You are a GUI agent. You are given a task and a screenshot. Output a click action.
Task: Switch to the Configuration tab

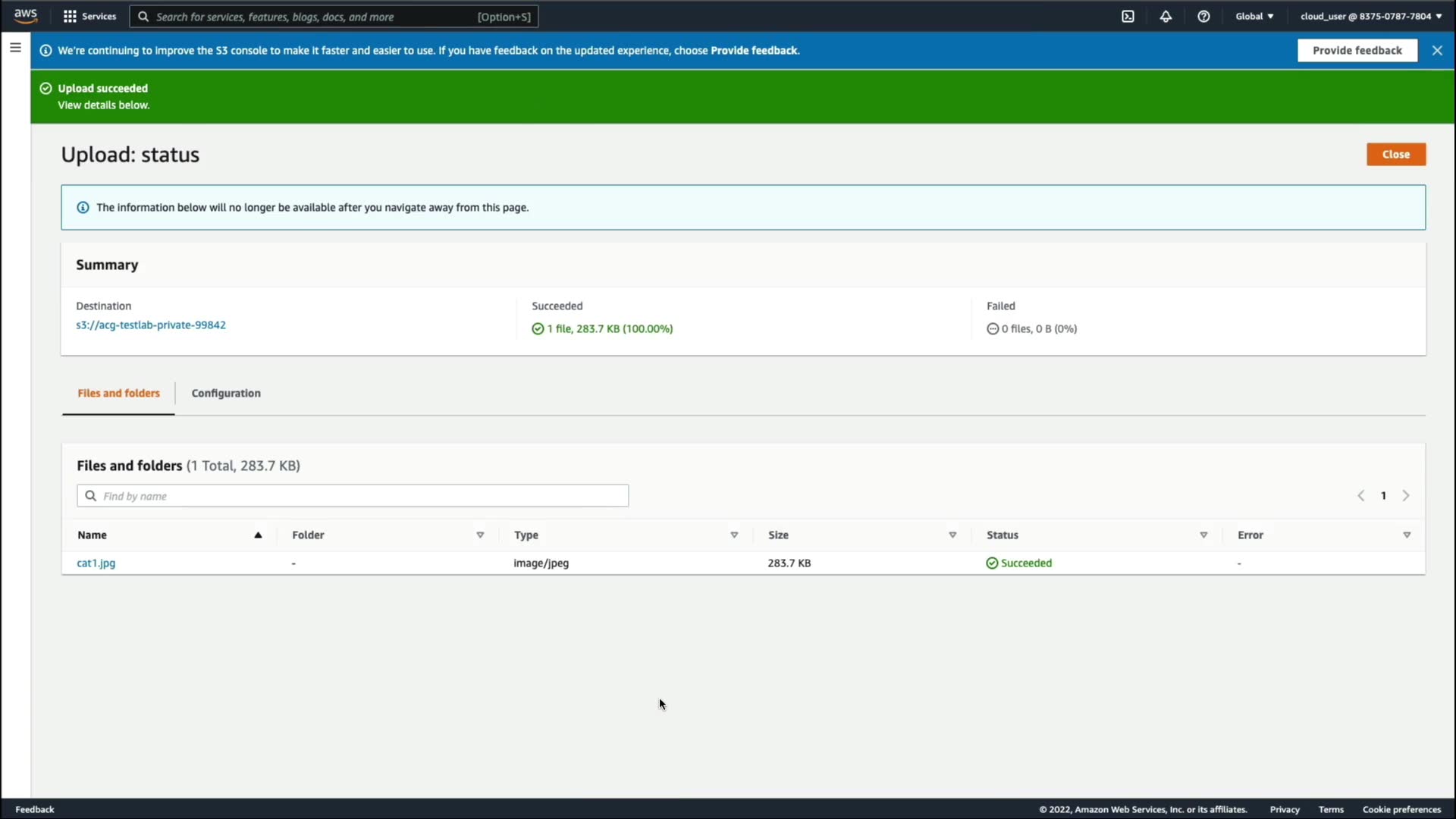[x=226, y=394]
